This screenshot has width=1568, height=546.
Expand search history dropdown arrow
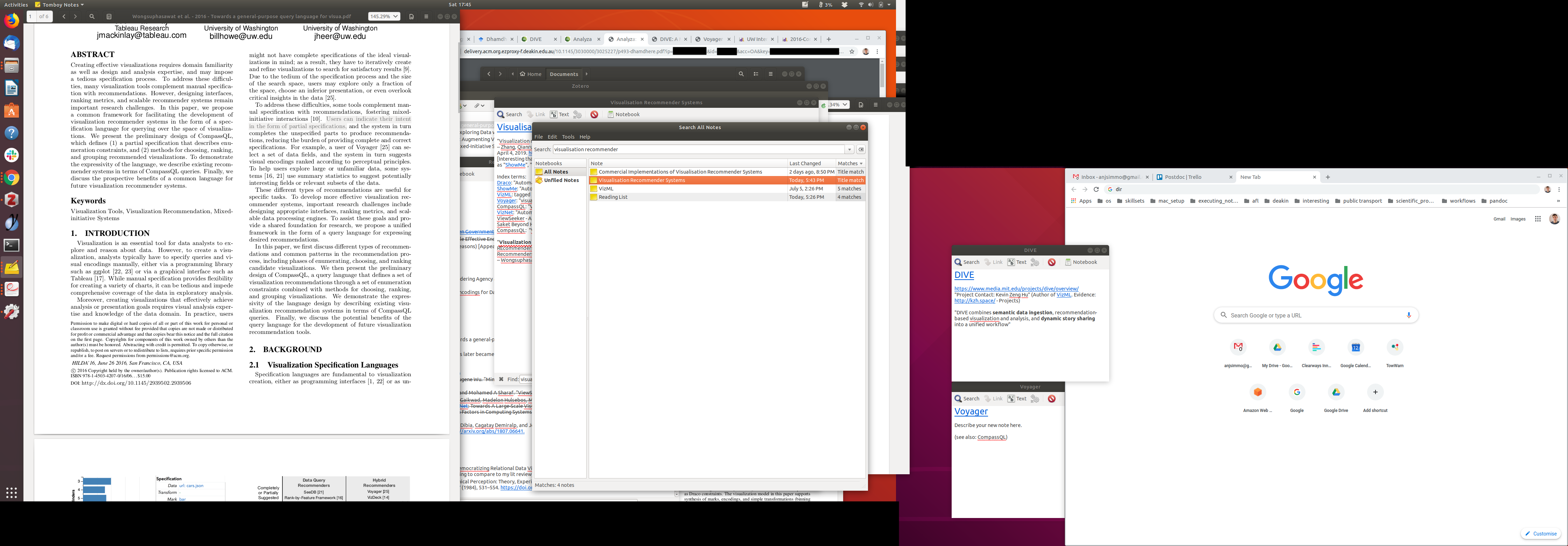click(849, 149)
